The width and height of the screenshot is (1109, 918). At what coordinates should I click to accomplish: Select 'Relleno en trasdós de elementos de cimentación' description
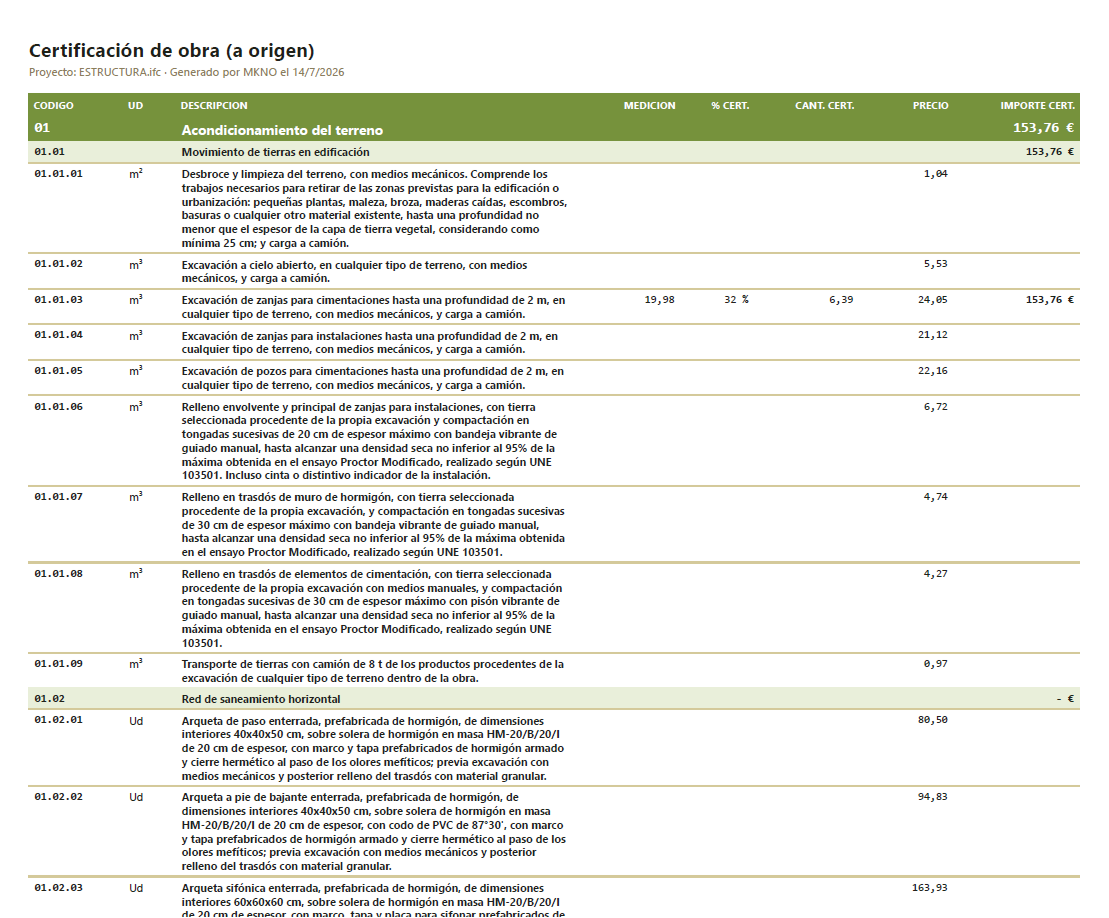point(372,608)
